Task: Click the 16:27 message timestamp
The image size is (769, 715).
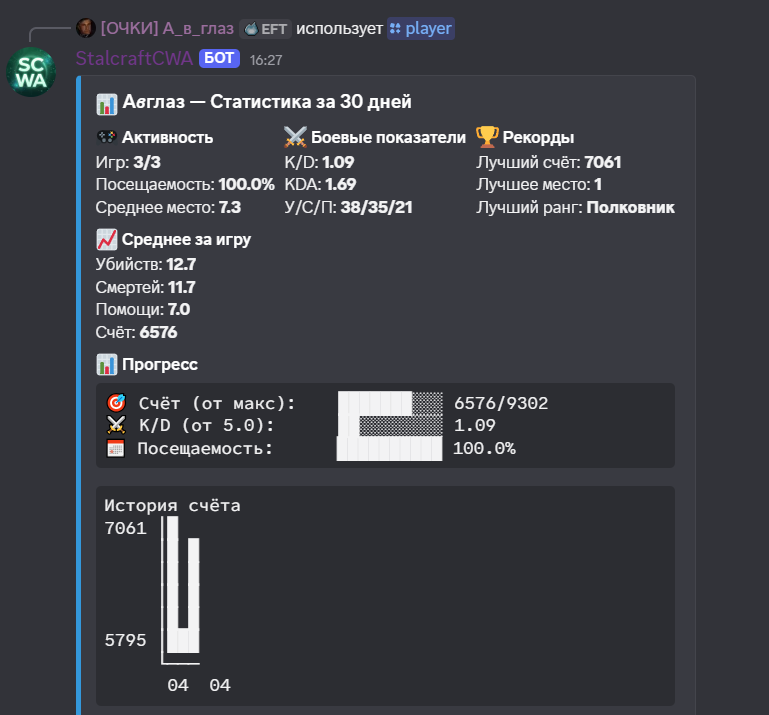Action: (x=266, y=60)
